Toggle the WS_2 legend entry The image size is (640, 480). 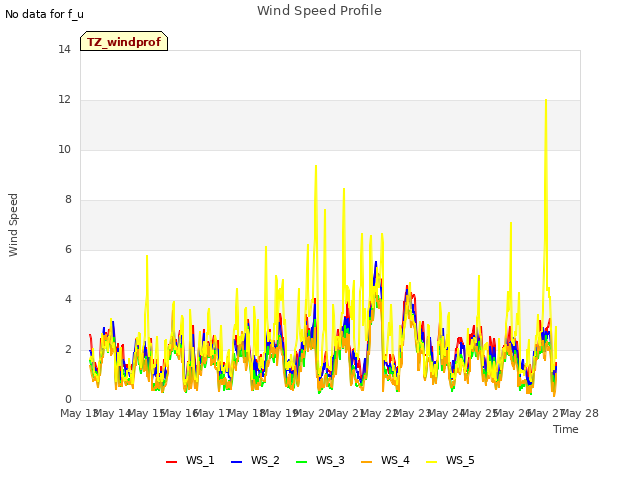point(256,460)
